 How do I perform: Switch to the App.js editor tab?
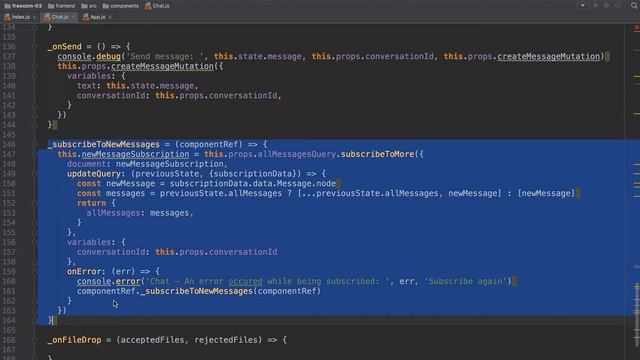(94, 17)
